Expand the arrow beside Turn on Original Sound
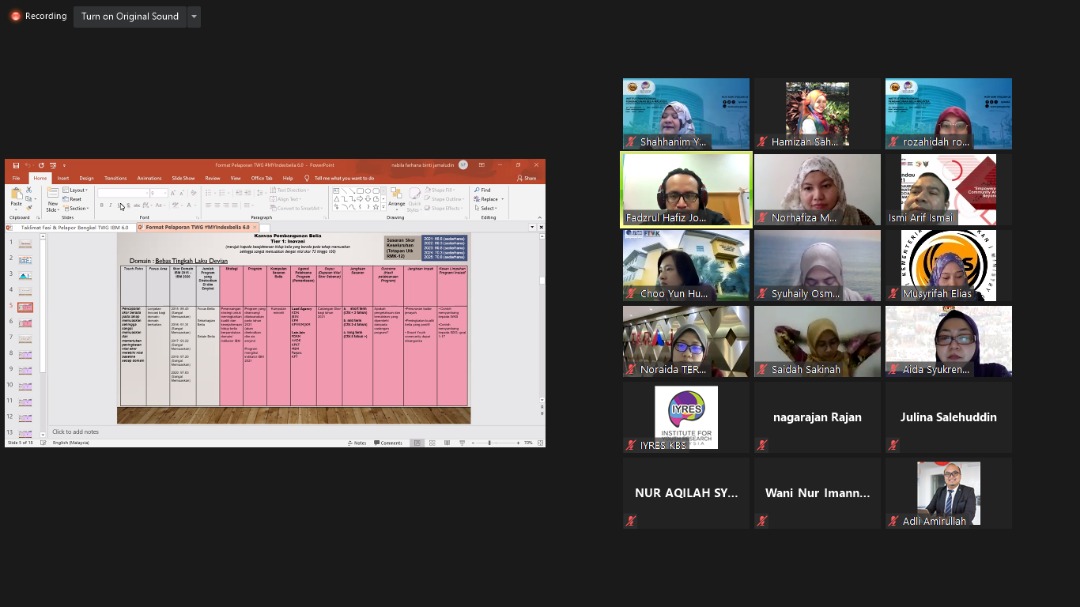The image size is (1080, 607). (x=194, y=16)
